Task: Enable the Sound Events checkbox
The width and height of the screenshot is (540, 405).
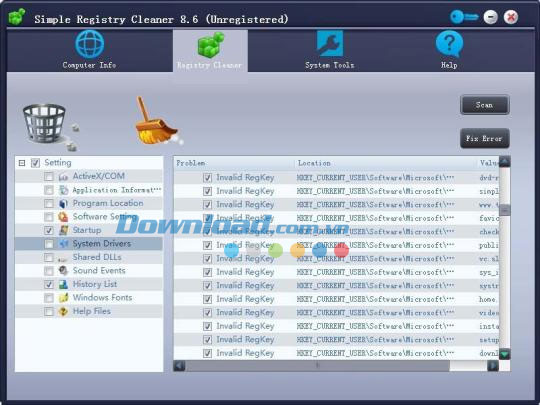Action: pos(49,271)
